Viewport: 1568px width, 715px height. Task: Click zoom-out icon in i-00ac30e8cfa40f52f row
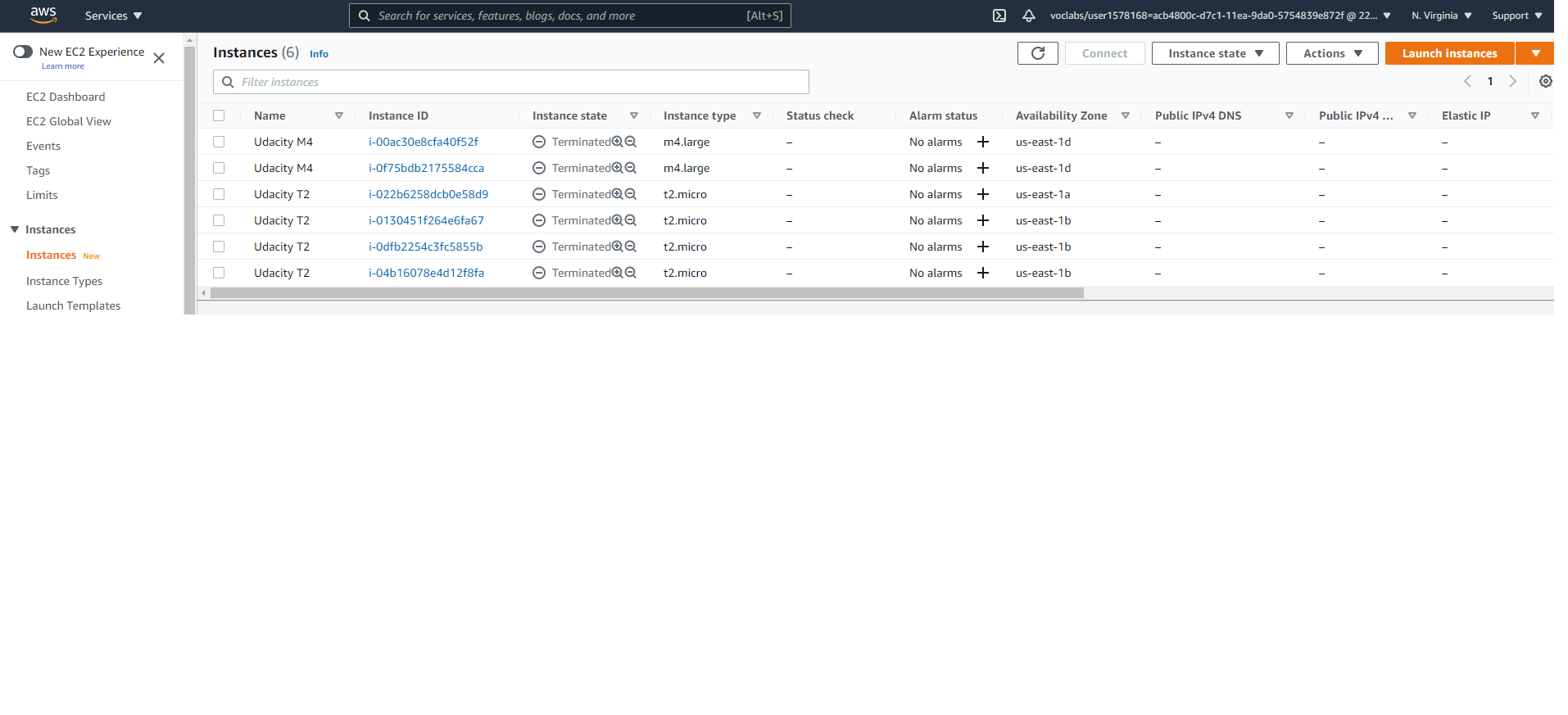click(631, 142)
